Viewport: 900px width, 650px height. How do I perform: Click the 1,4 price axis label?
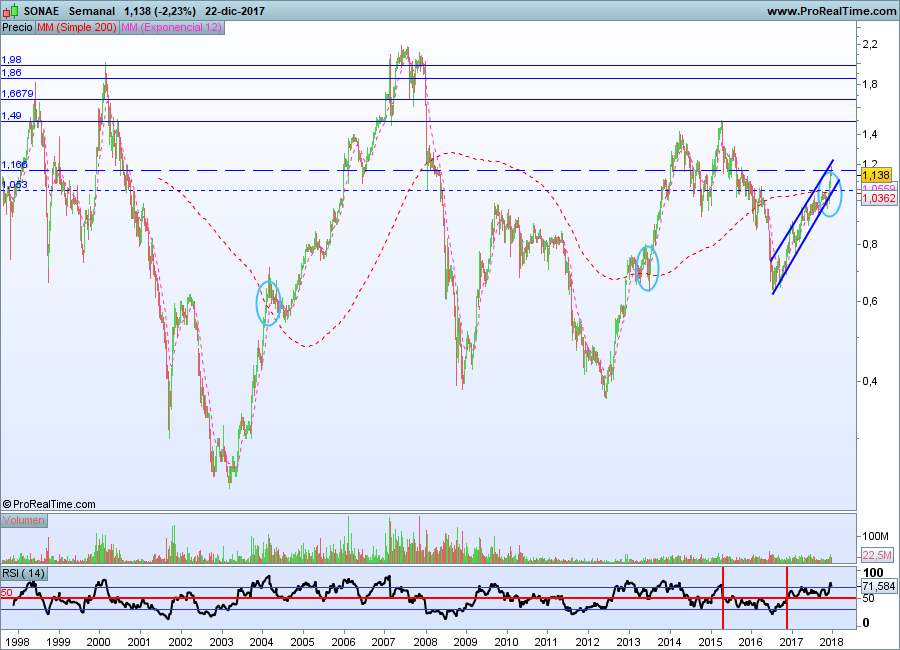point(870,134)
